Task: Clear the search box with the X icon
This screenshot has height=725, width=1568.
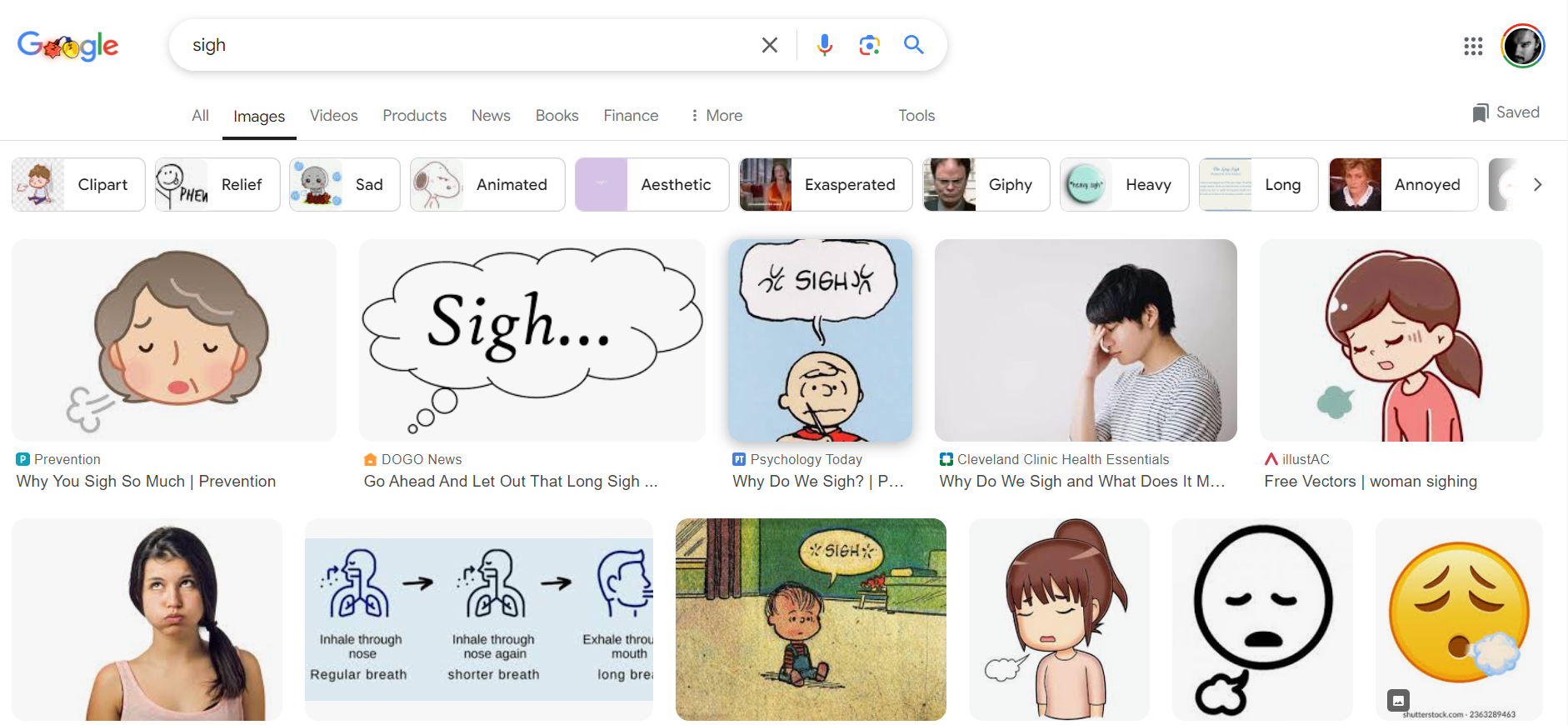Action: [x=769, y=45]
